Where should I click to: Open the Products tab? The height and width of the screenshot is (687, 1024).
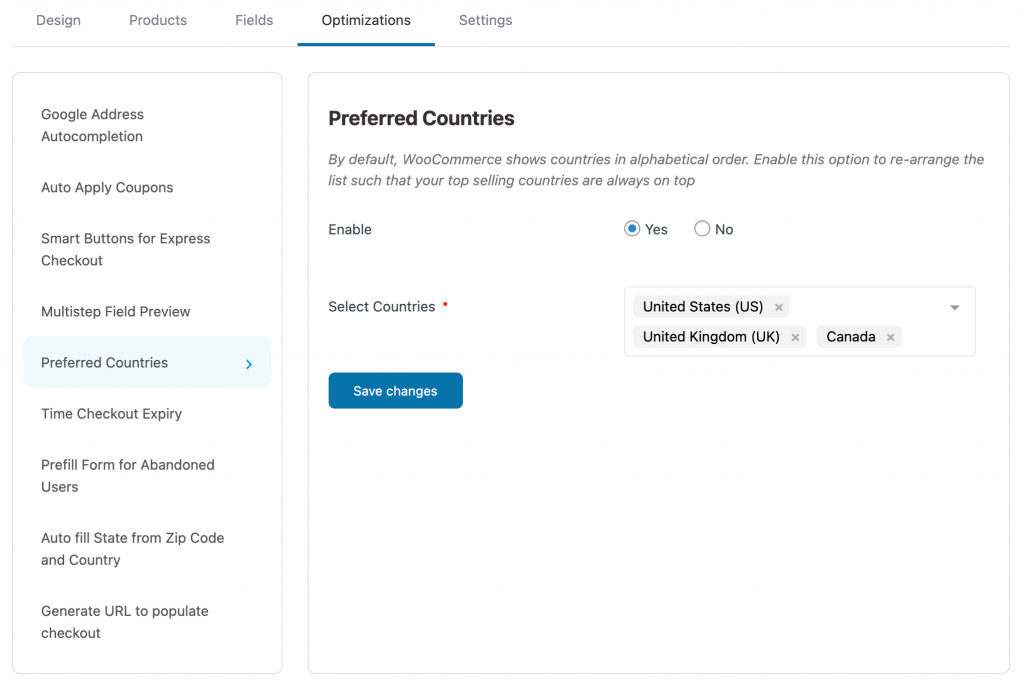click(x=157, y=20)
